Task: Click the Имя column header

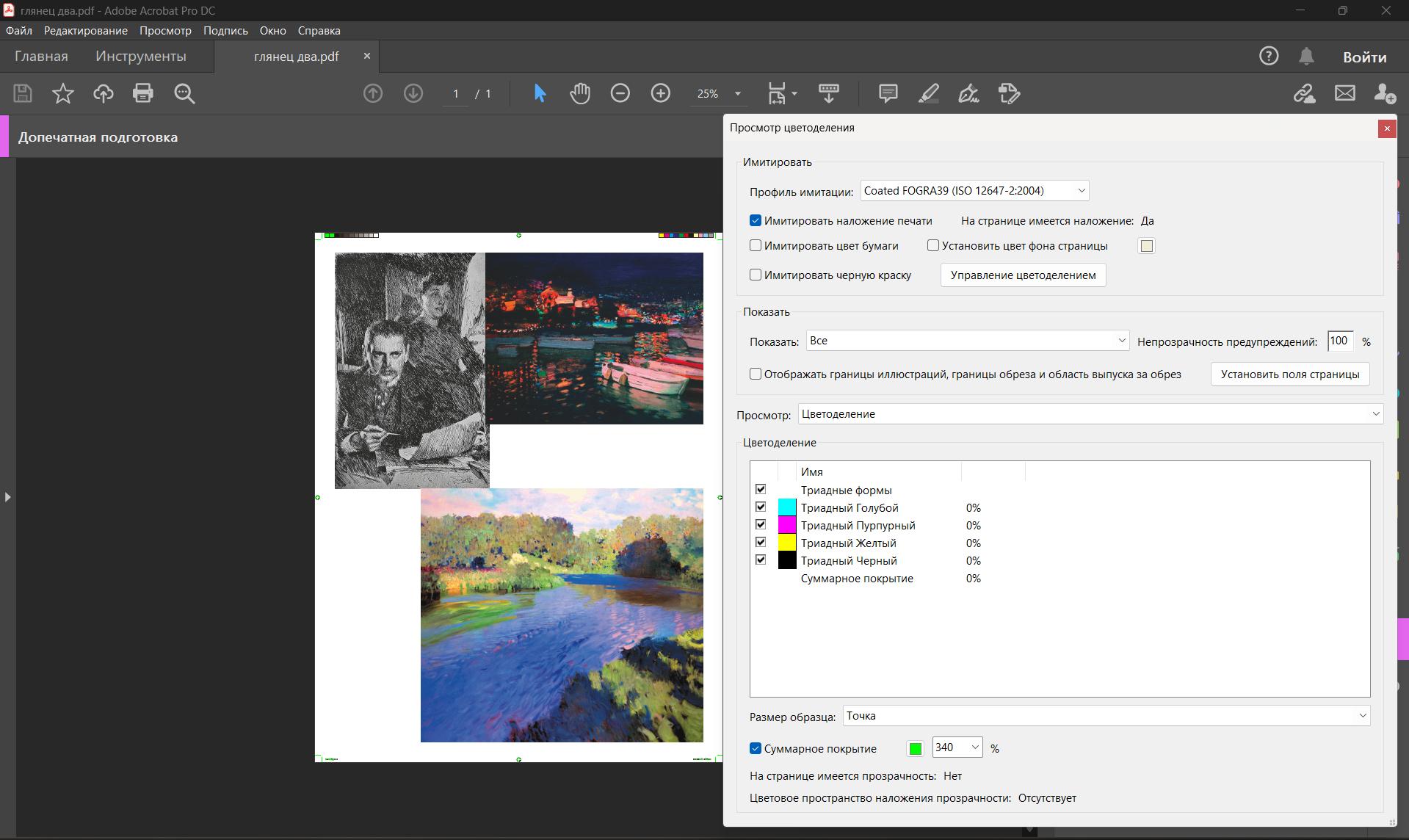Action: tap(880, 471)
